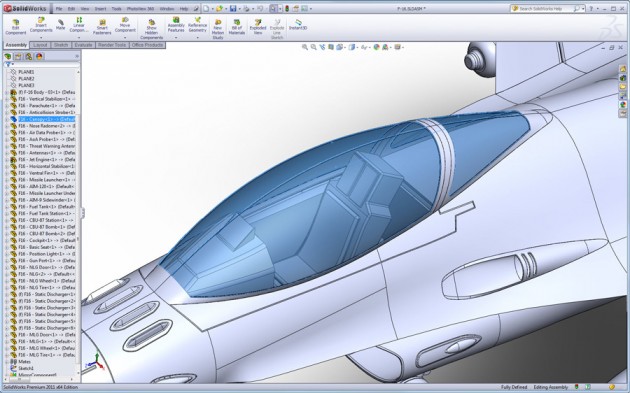Toggle the Hide/Show Items glasses icon
The width and height of the screenshot is (630, 393).
point(364,47)
